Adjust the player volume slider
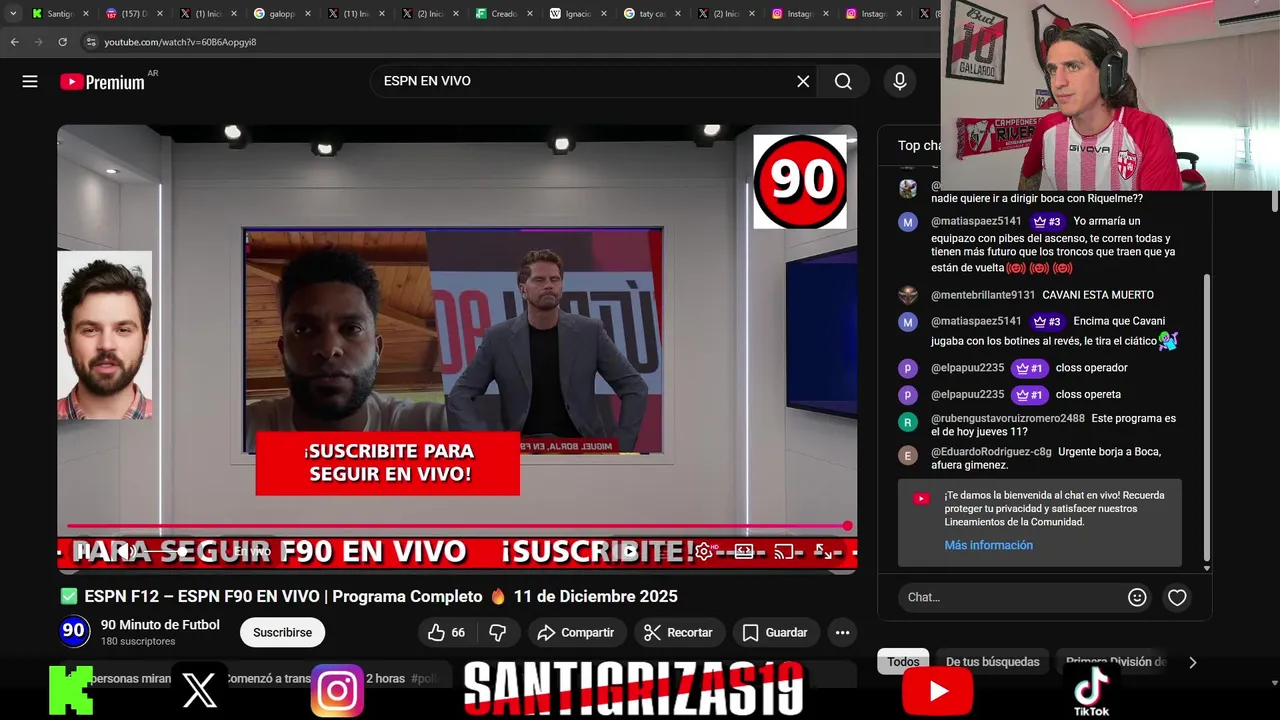Image resolution: width=1280 pixels, height=720 pixels. tap(165, 551)
